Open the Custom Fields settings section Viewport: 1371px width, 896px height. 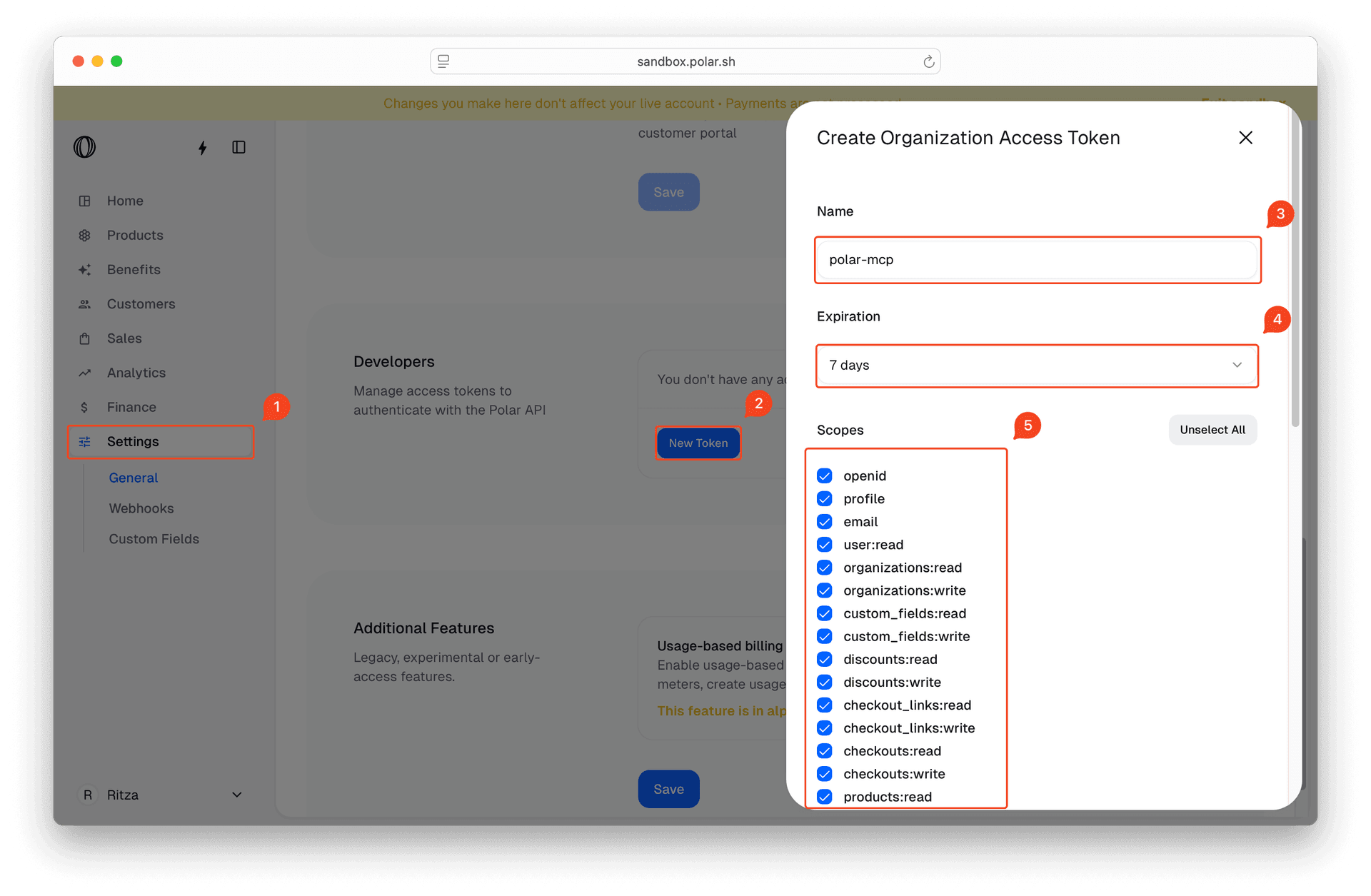click(154, 538)
